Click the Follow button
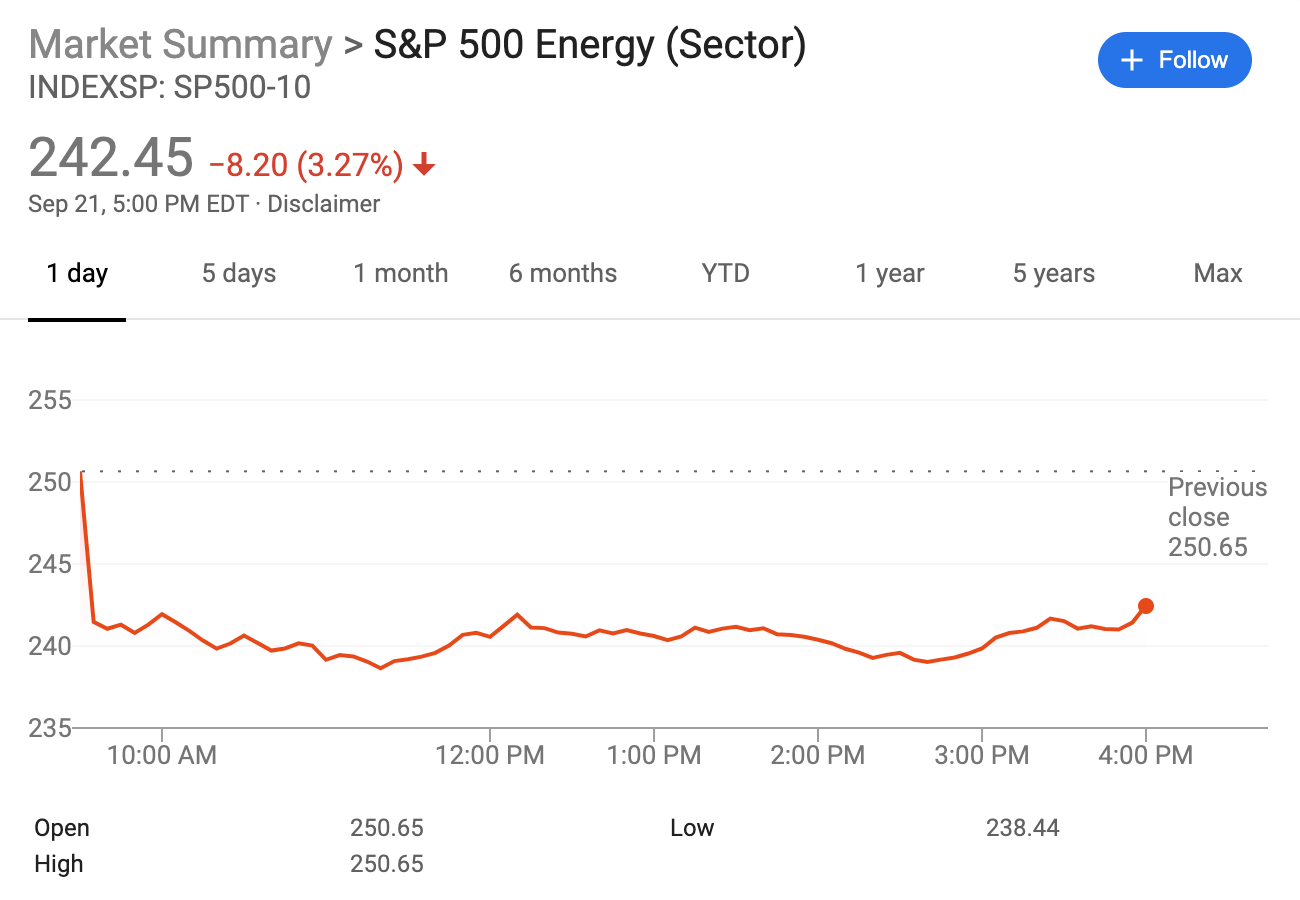 tap(1174, 60)
